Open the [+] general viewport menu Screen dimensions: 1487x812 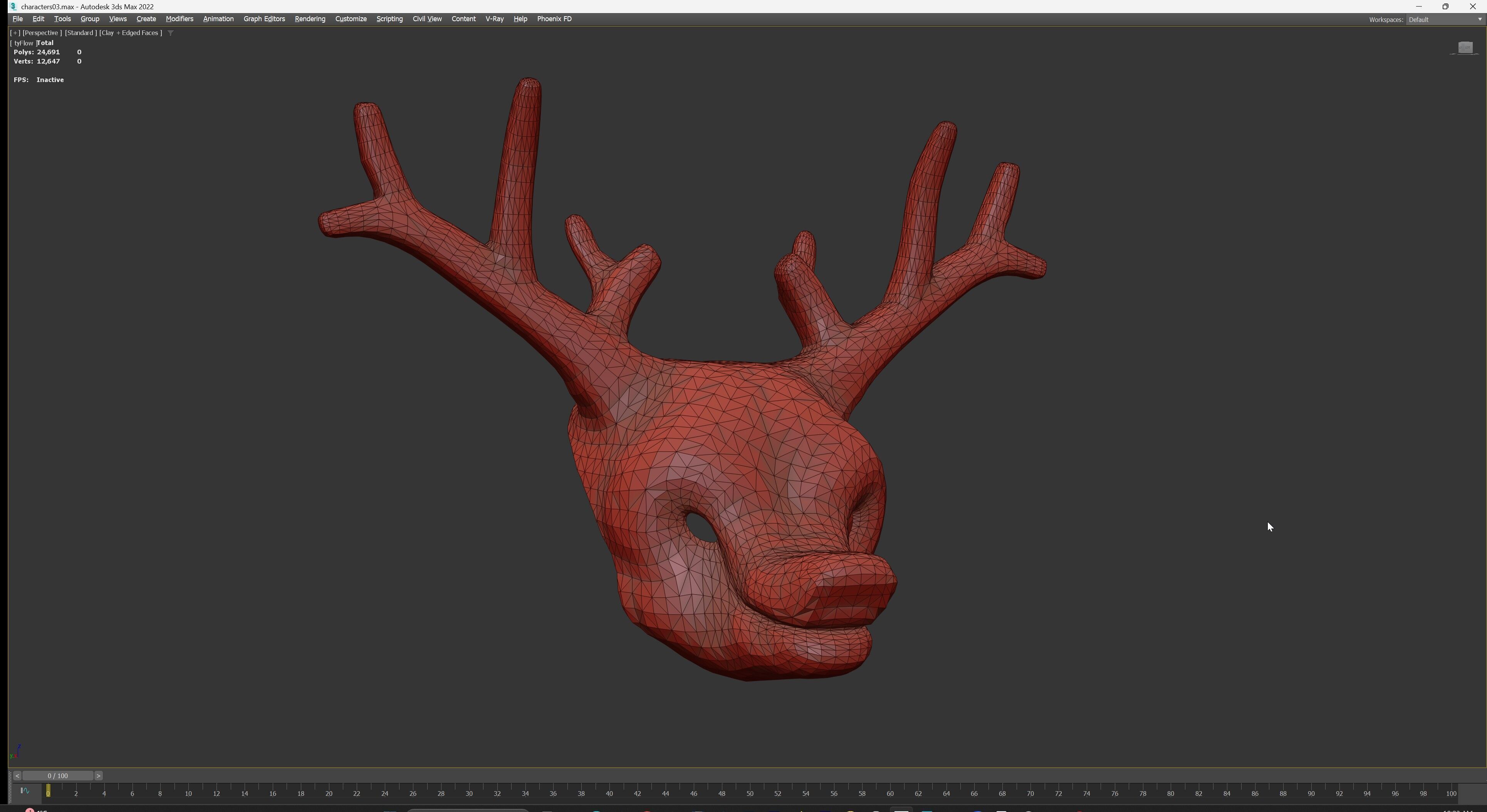(x=15, y=33)
